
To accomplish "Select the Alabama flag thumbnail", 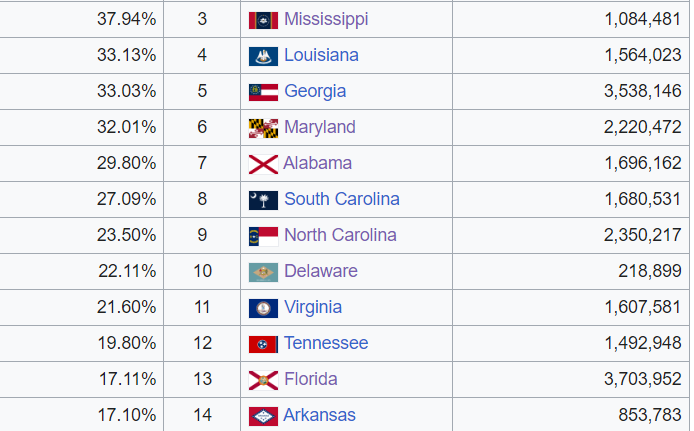I will click(263, 165).
